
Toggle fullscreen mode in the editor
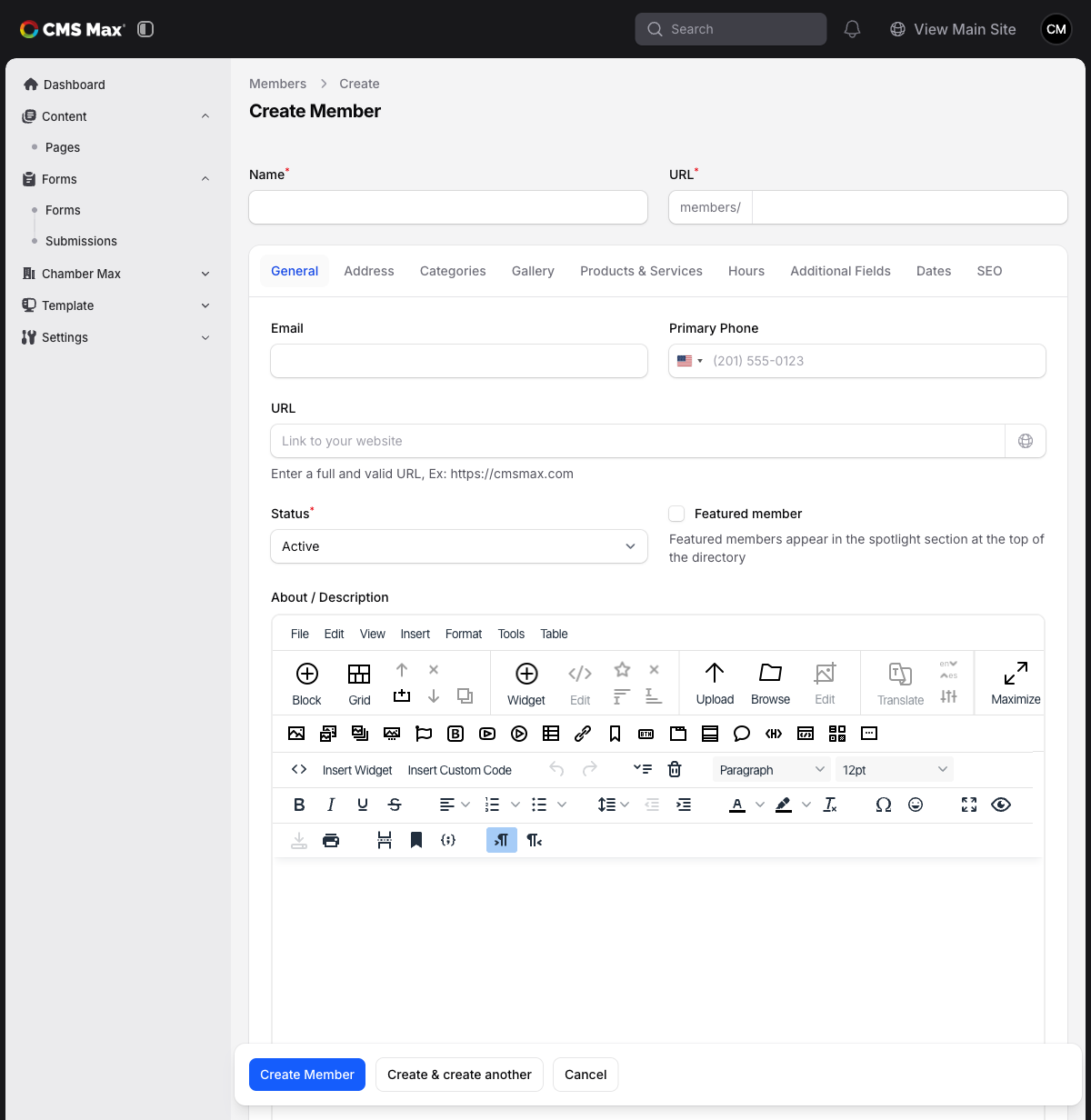pos(969,805)
